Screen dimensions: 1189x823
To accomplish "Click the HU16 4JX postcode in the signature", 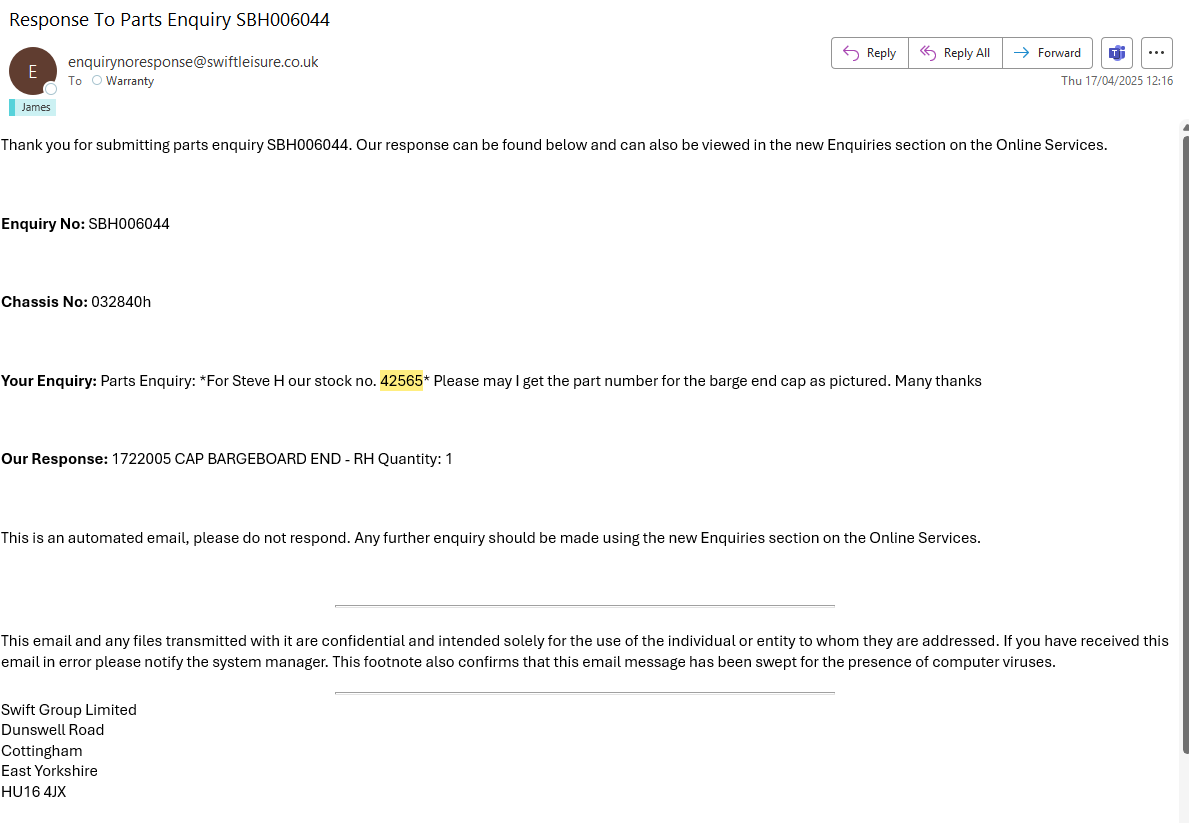I will (34, 792).
